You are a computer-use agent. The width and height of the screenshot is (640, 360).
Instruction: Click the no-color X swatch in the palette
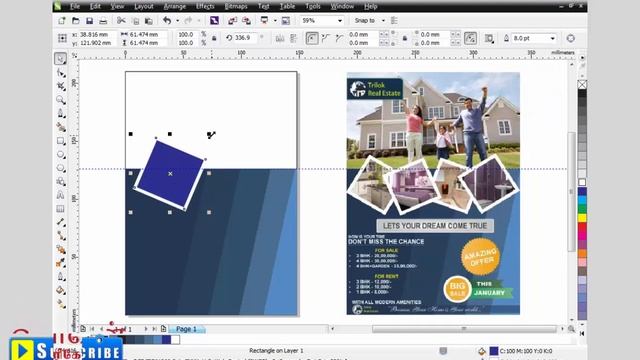(582, 84)
